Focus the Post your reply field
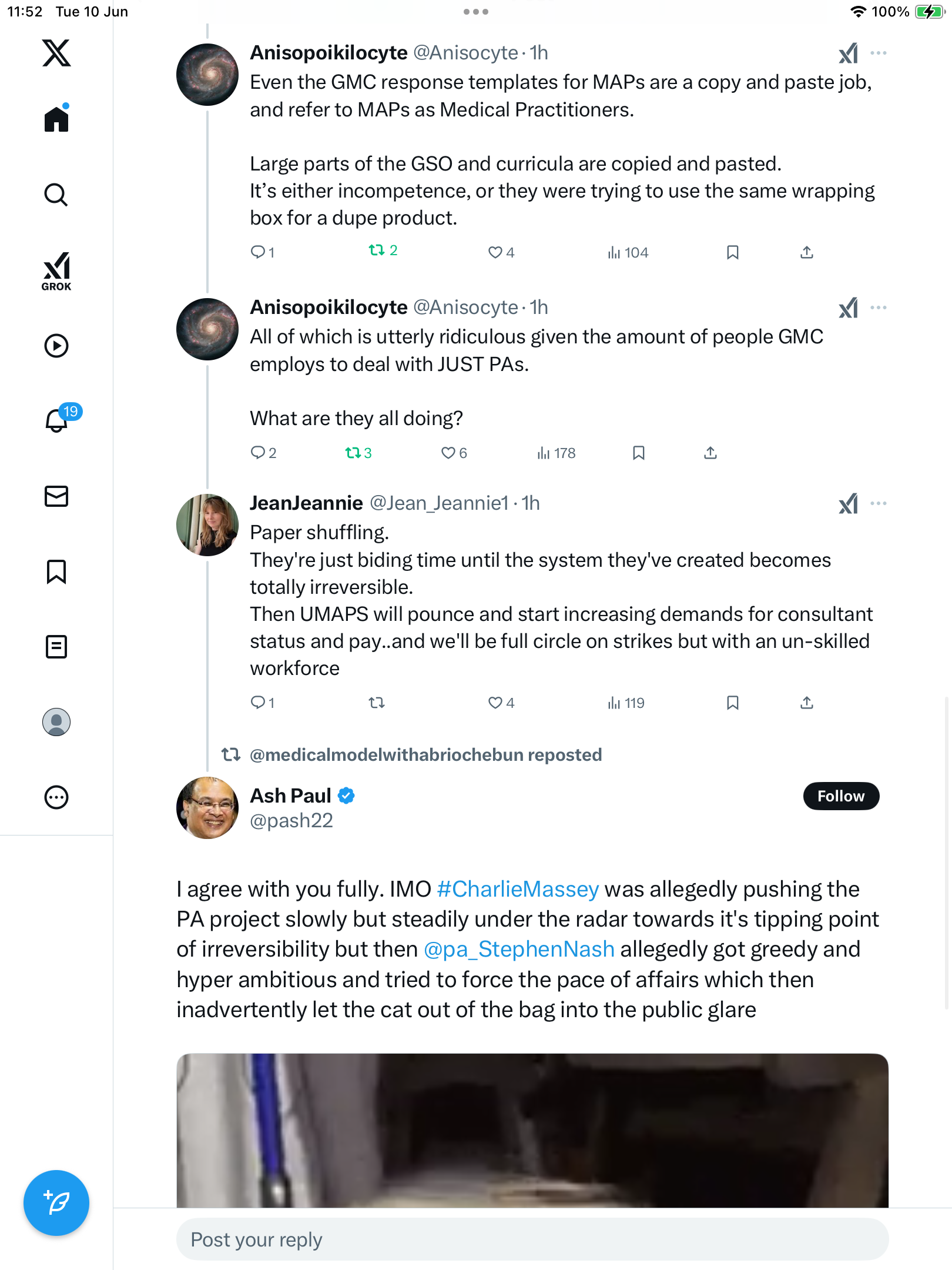This screenshot has height=1270, width=952. tap(532, 1239)
